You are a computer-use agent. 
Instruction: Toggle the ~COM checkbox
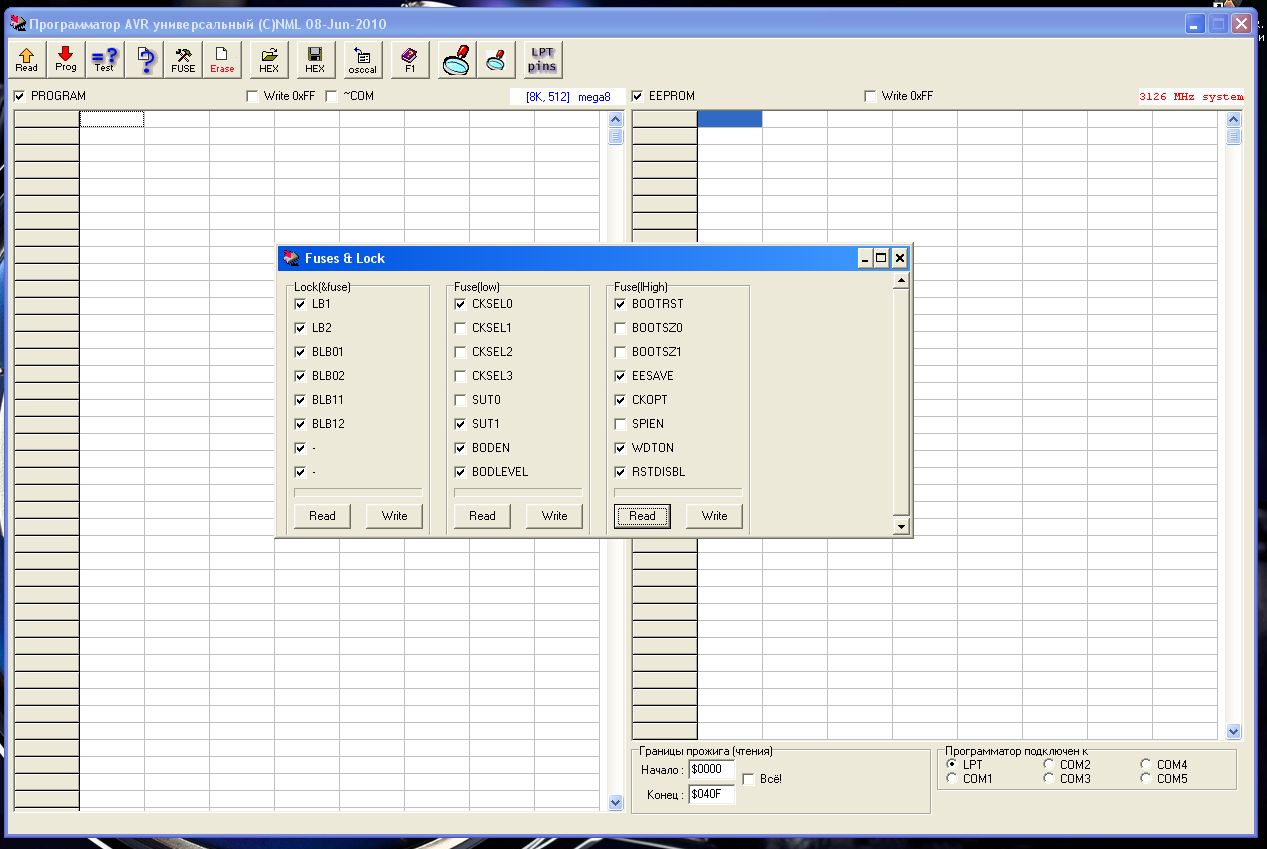click(x=332, y=96)
